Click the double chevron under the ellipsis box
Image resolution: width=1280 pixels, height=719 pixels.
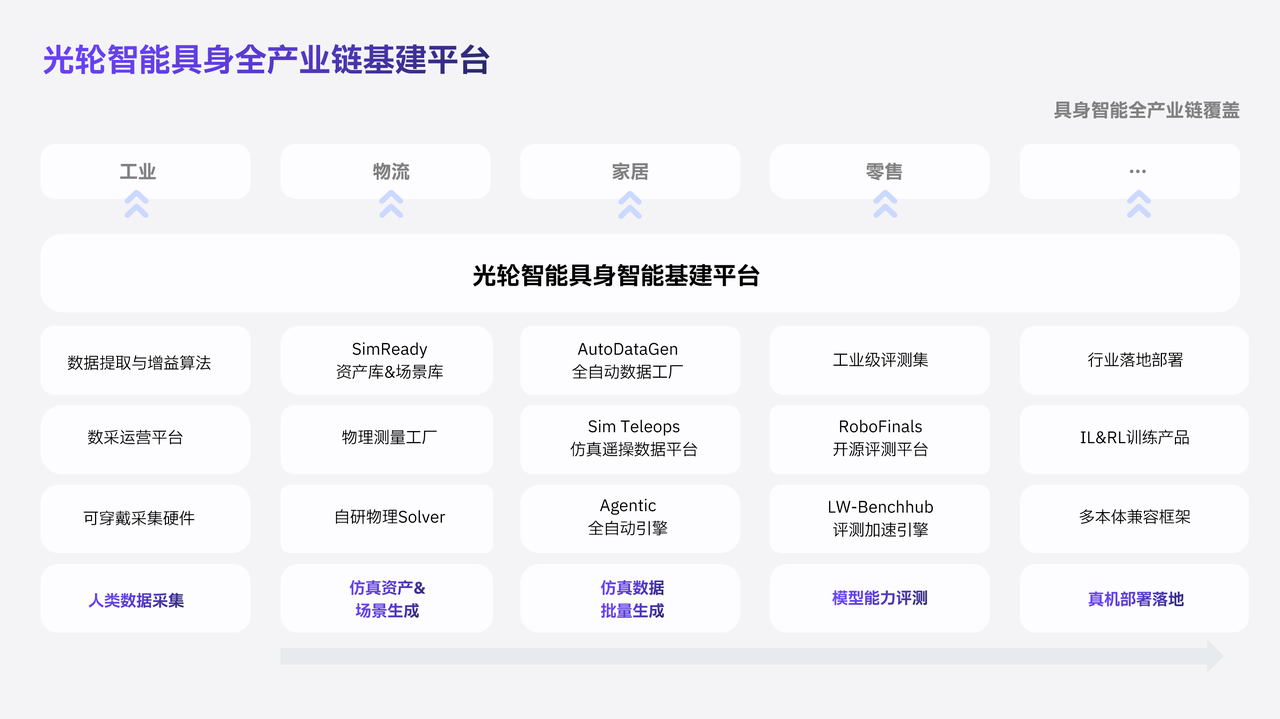tap(1138, 205)
